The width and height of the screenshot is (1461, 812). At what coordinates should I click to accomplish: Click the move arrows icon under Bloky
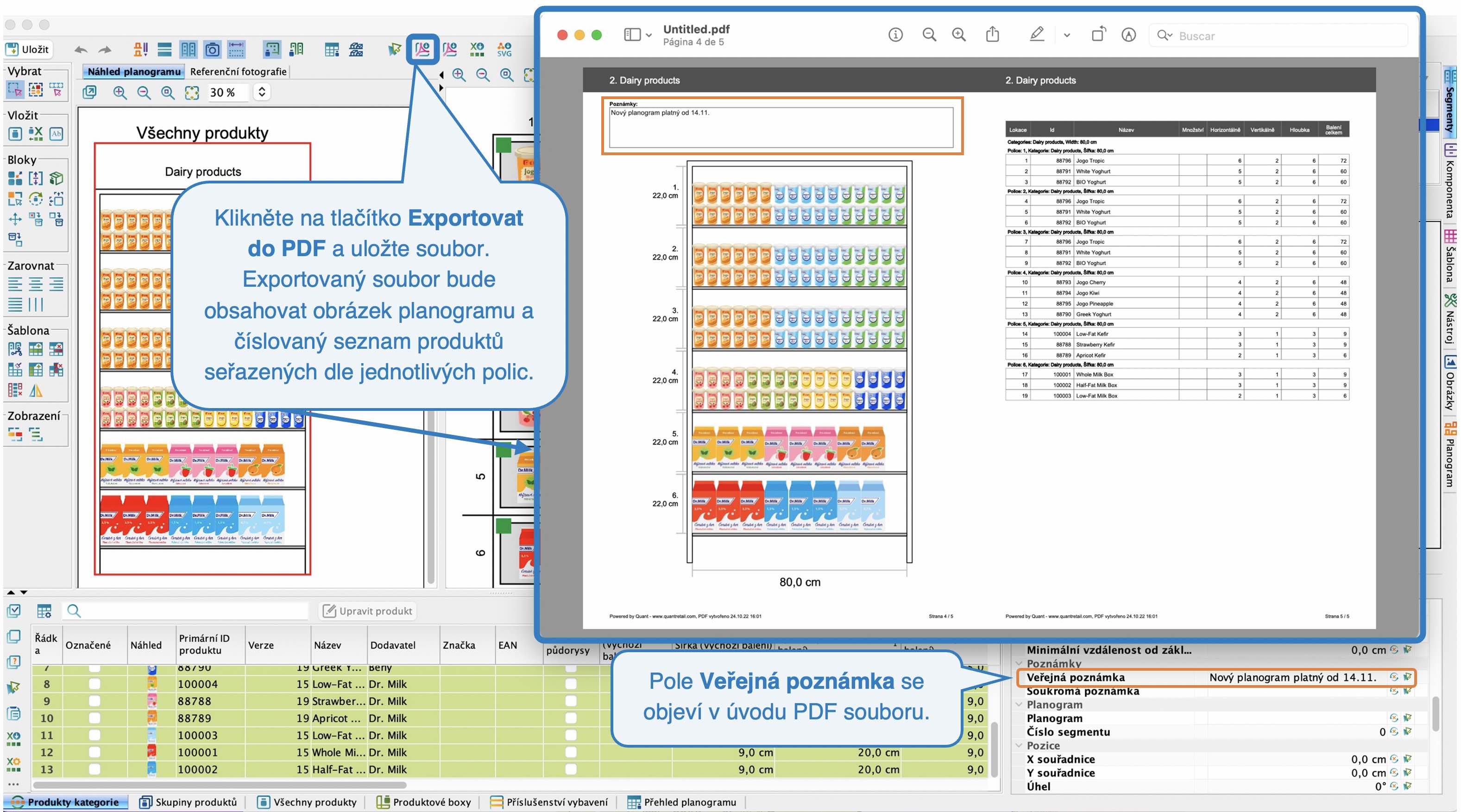[x=15, y=219]
